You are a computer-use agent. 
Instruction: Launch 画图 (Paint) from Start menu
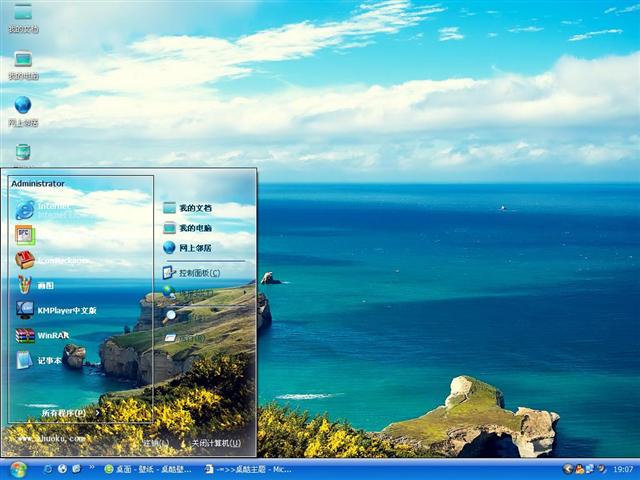pos(35,285)
